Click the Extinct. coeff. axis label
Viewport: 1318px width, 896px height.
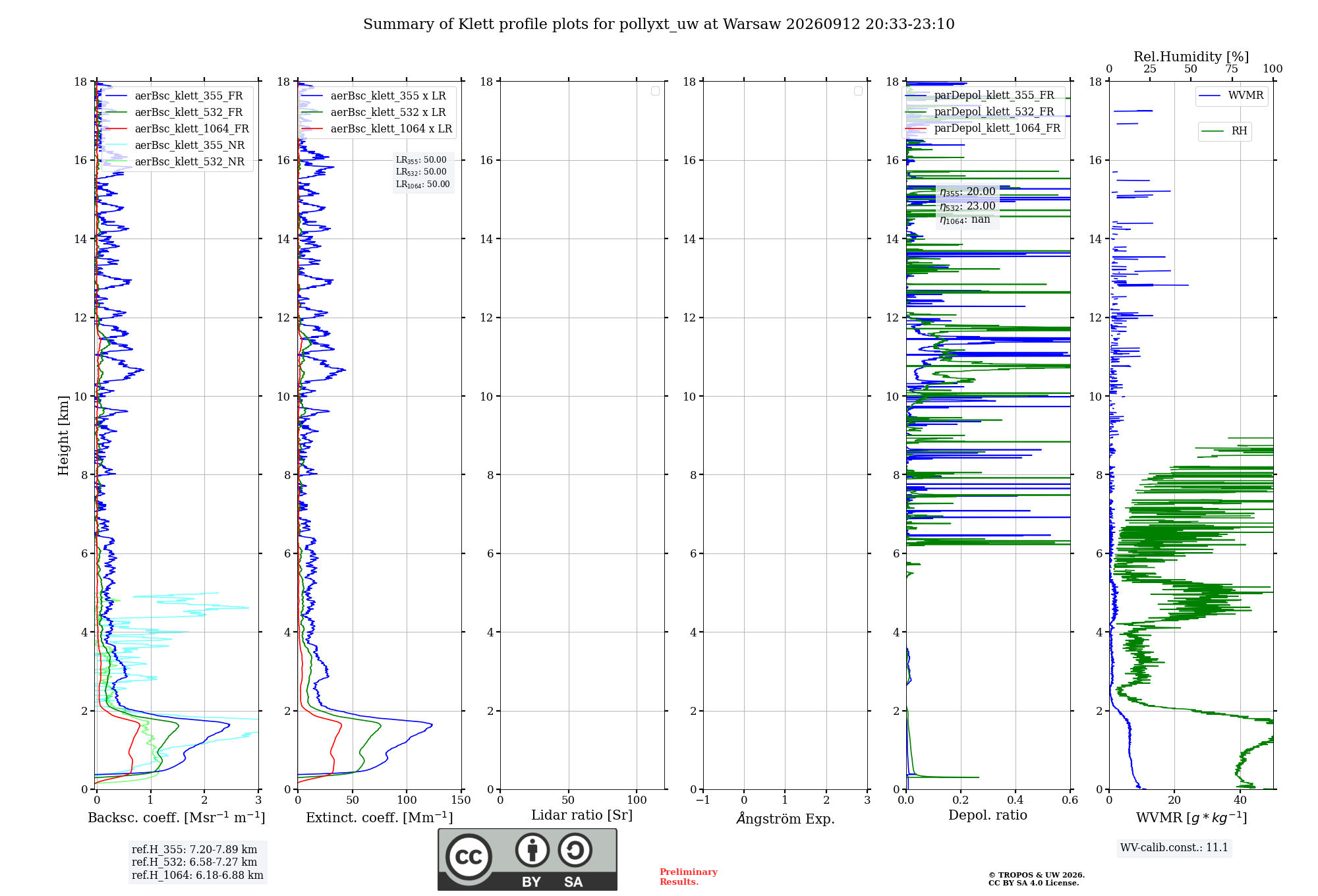pos(380,818)
